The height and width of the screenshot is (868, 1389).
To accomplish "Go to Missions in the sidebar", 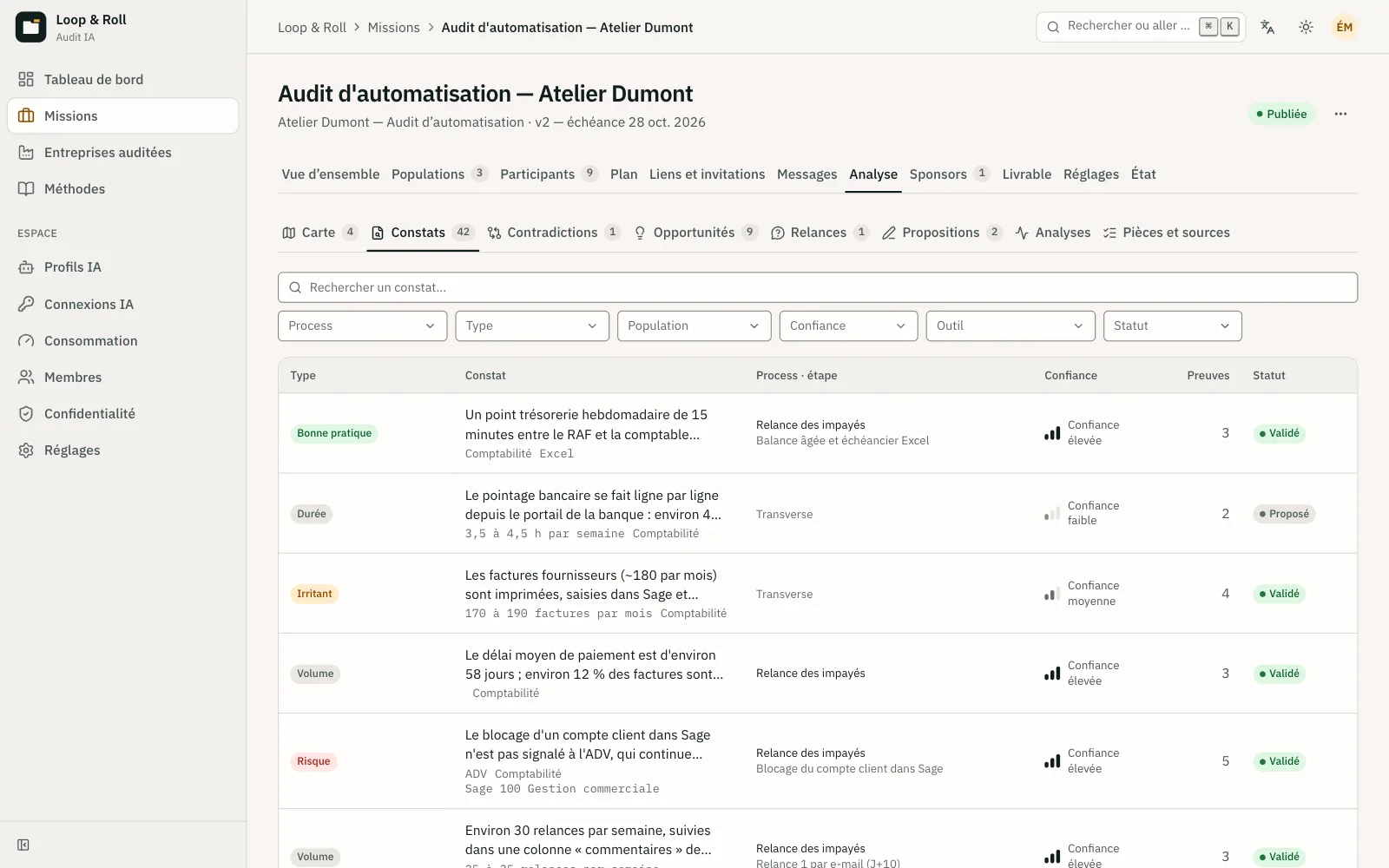I will point(122,115).
